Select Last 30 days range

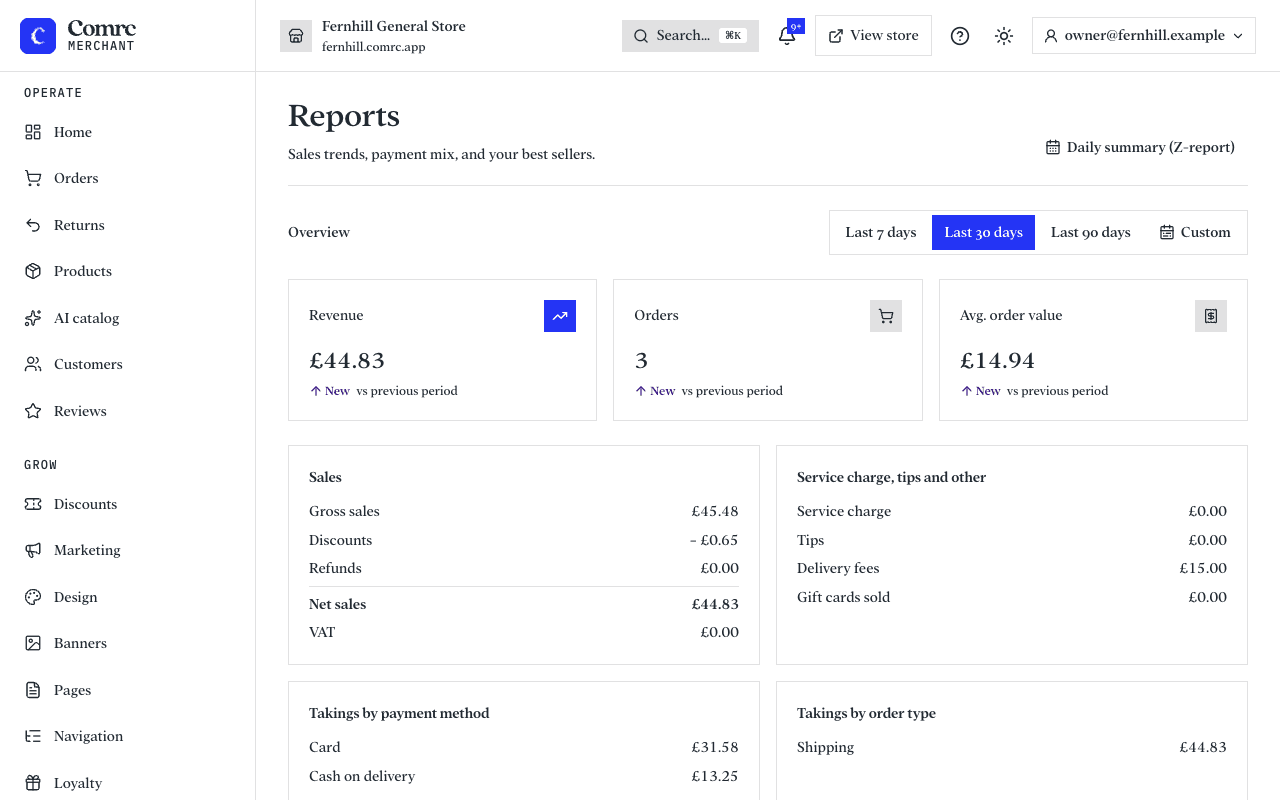point(983,232)
